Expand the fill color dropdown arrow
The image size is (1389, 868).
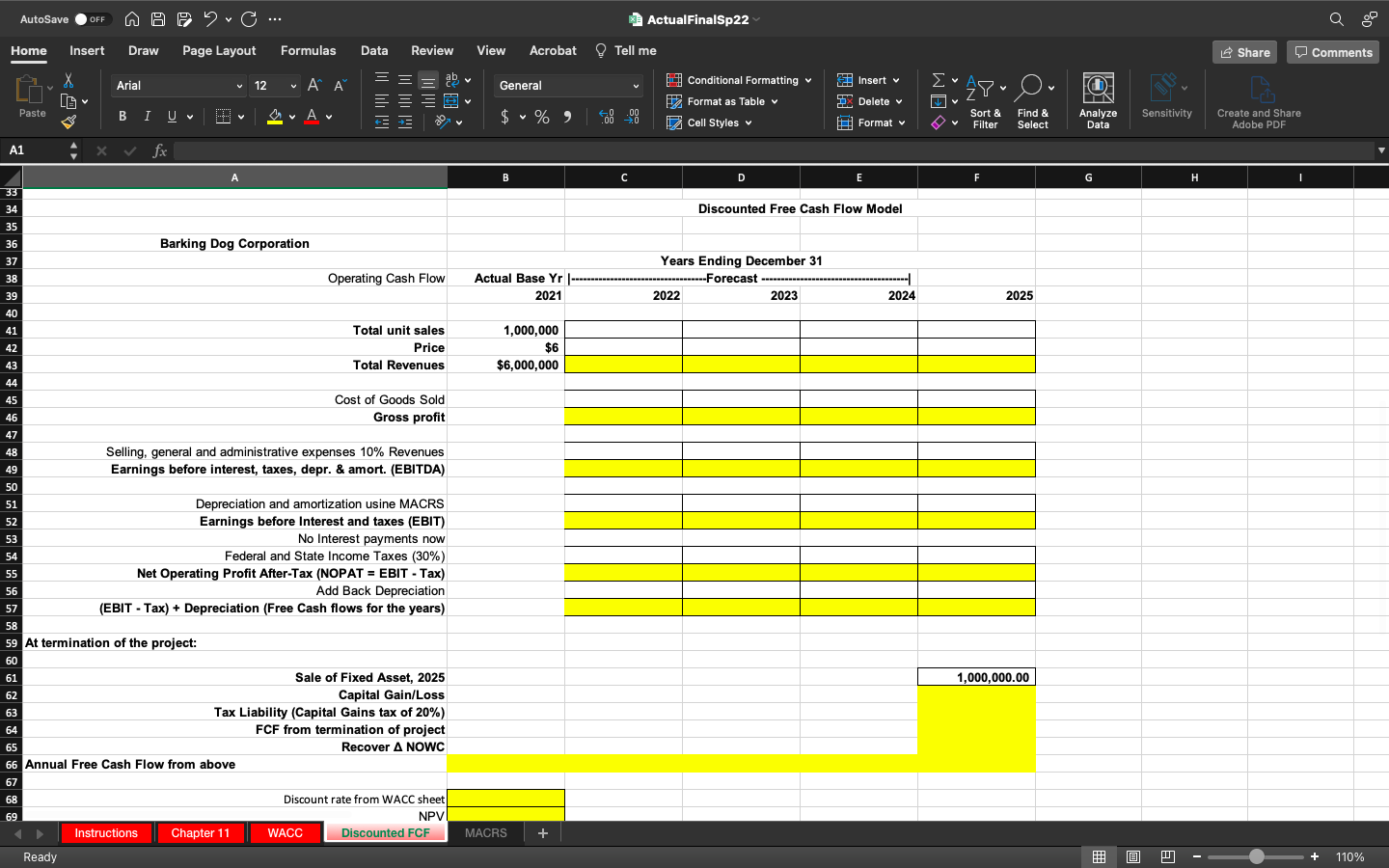292,118
